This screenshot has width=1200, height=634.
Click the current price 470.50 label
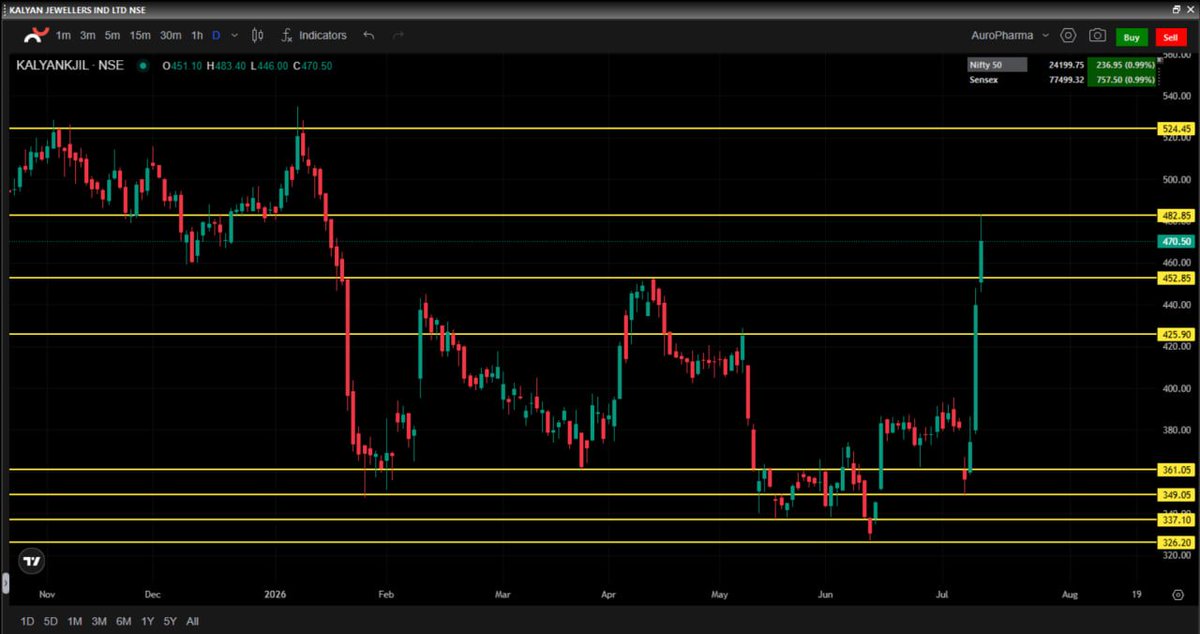point(1176,241)
